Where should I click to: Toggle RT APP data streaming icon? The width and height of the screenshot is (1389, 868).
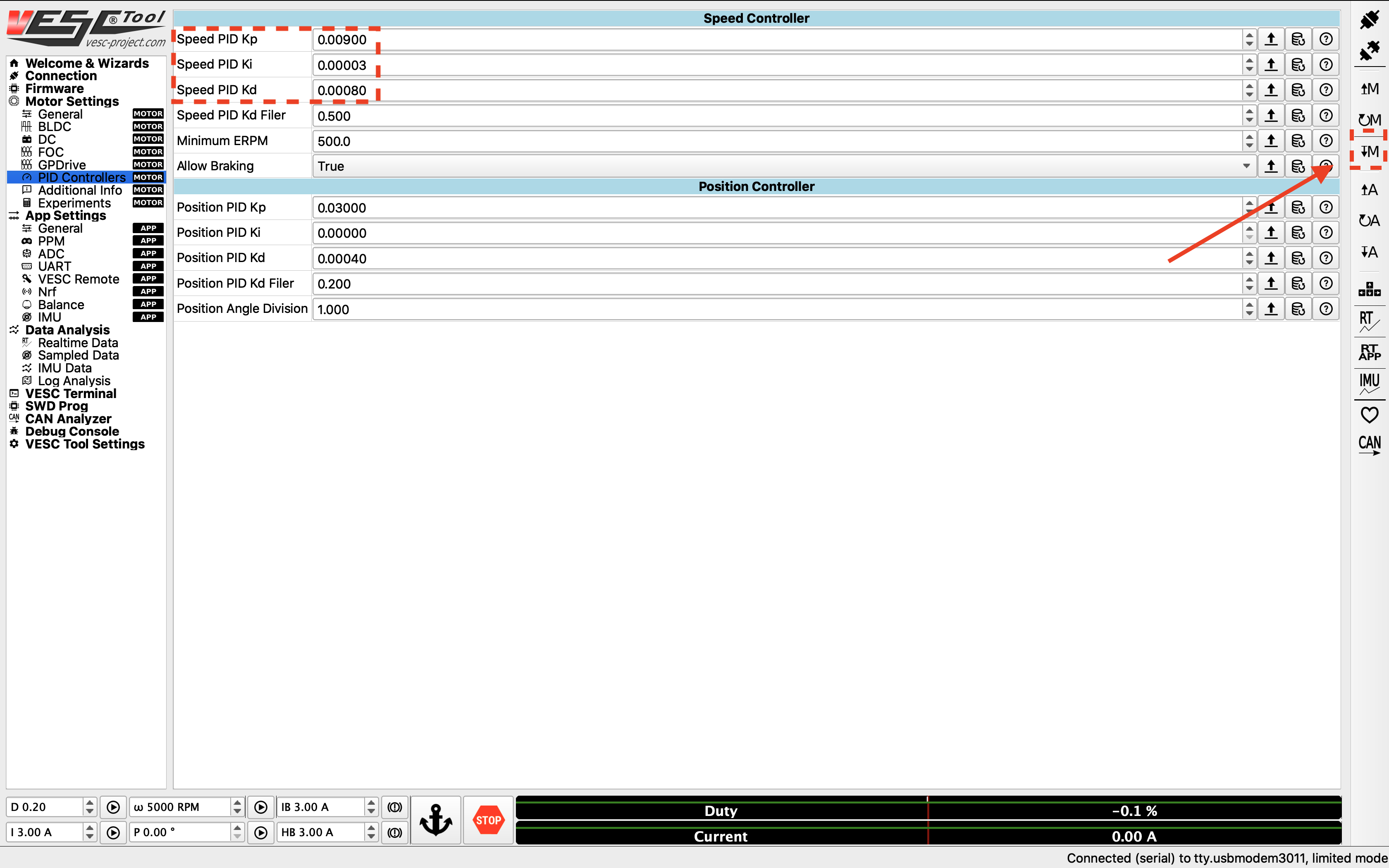[x=1370, y=352]
